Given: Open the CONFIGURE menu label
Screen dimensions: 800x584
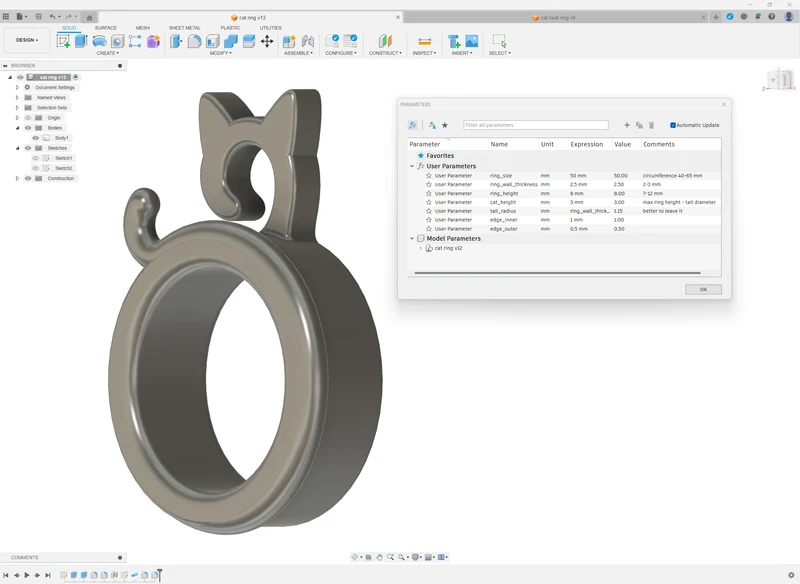Looking at the screenshot, I should point(341,53).
